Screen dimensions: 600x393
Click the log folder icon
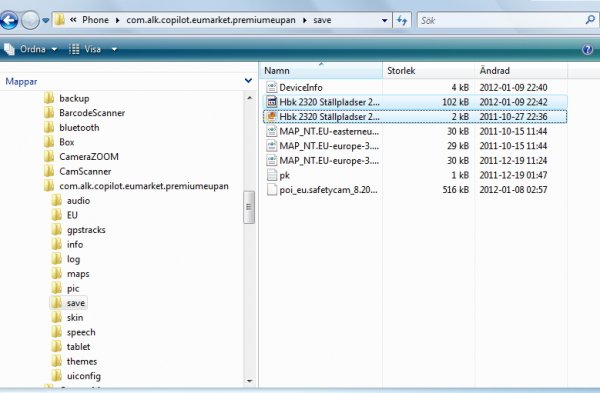tap(56, 259)
